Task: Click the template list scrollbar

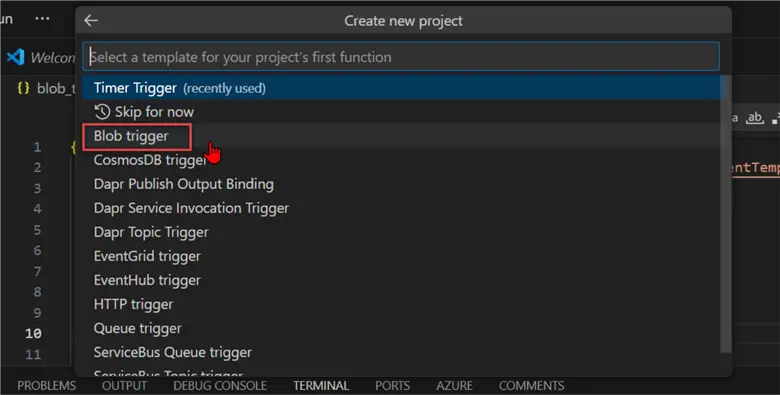Action: point(726,214)
